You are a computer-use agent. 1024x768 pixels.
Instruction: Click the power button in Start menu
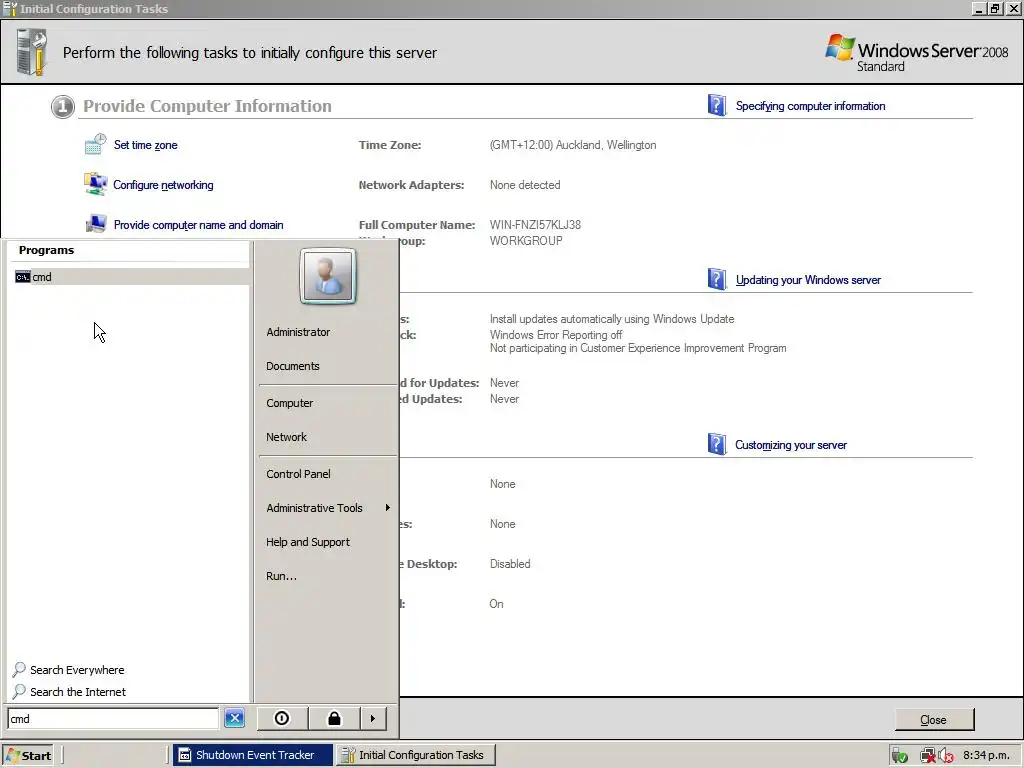(282, 718)
